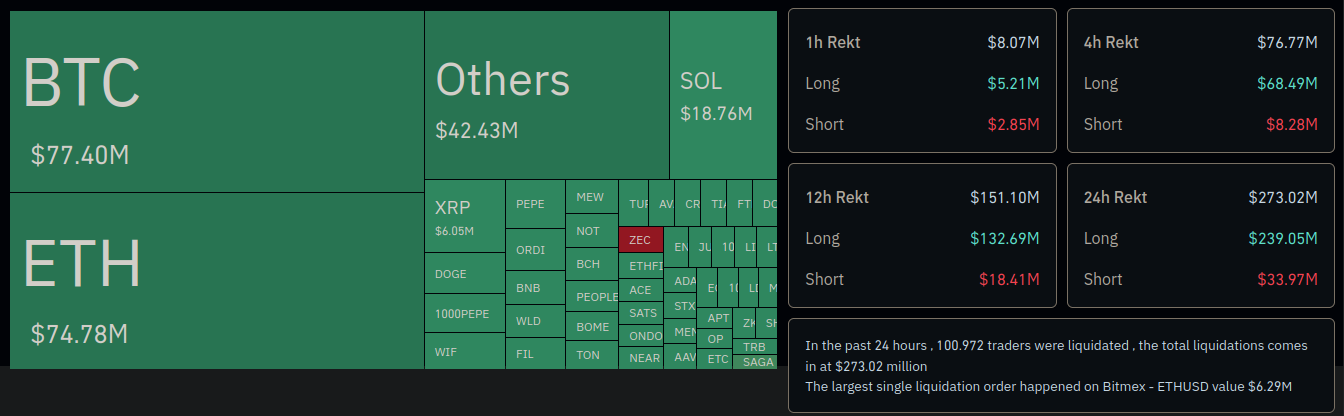Click the BOME tile

pyautogui.click(x=591, y=327)
